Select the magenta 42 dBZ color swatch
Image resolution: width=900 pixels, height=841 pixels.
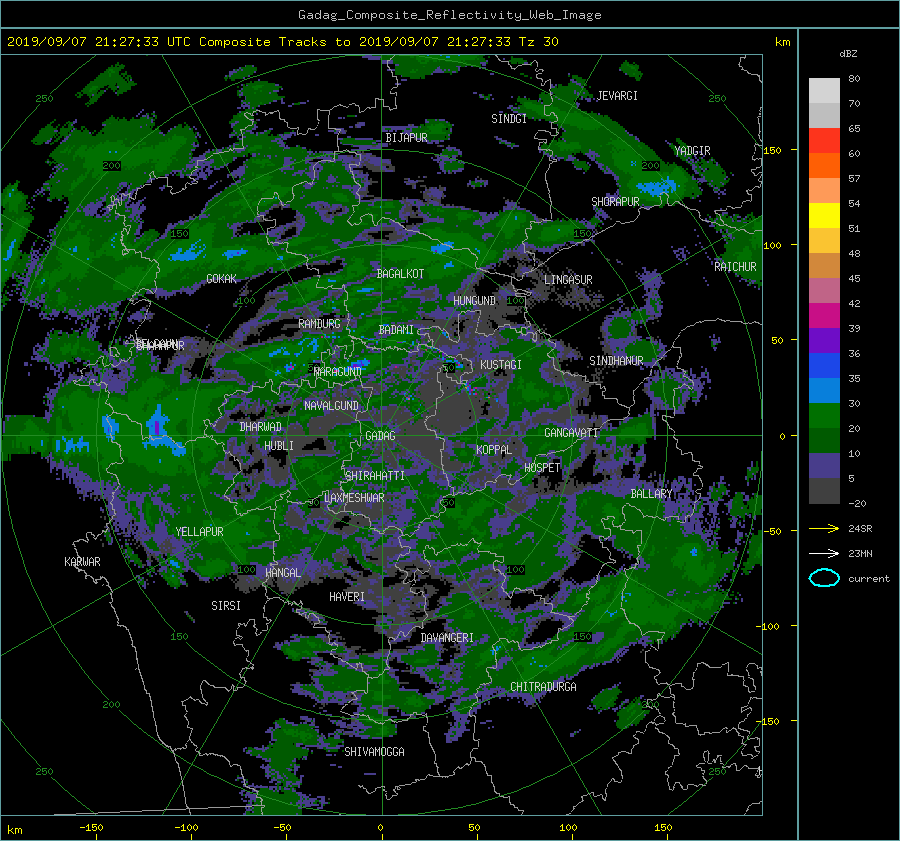tap(824, 315)
